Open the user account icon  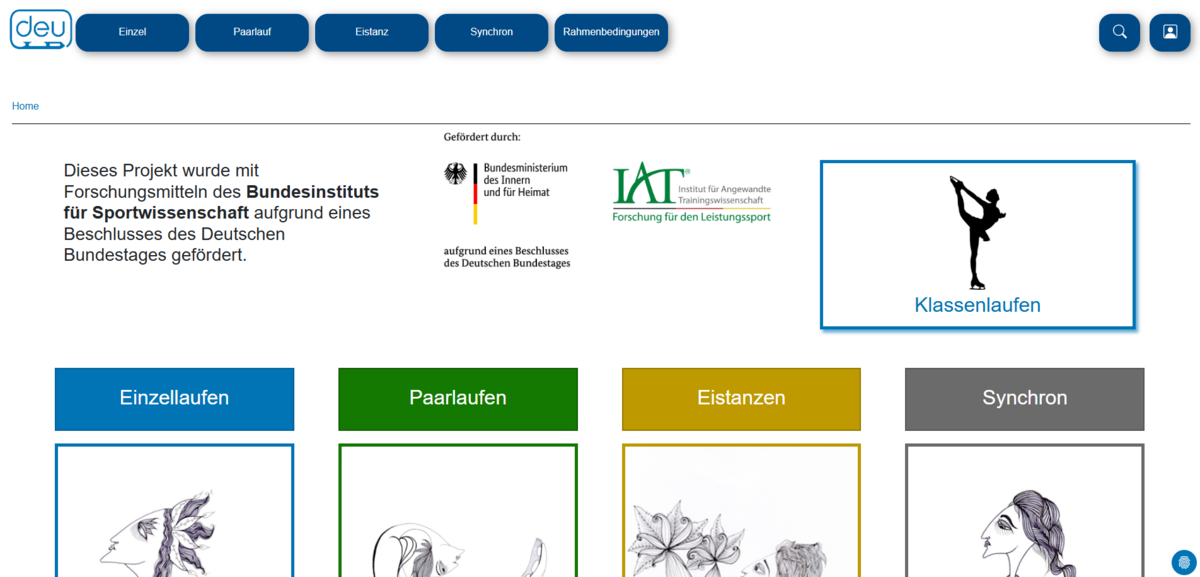coord(1169,32)
